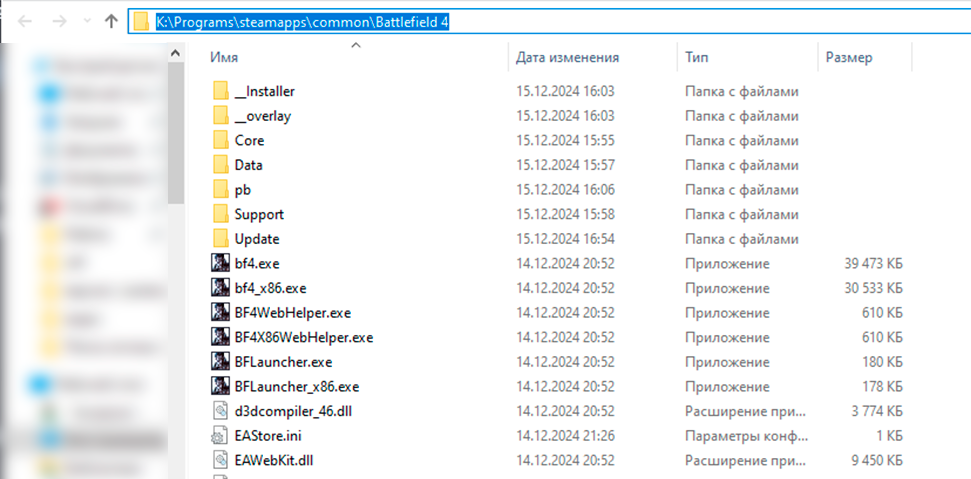Click the BFLauncher_x86.exe icon
This screenshot has height=479, width=971.
pyautogui.click(x=220, y=387)
